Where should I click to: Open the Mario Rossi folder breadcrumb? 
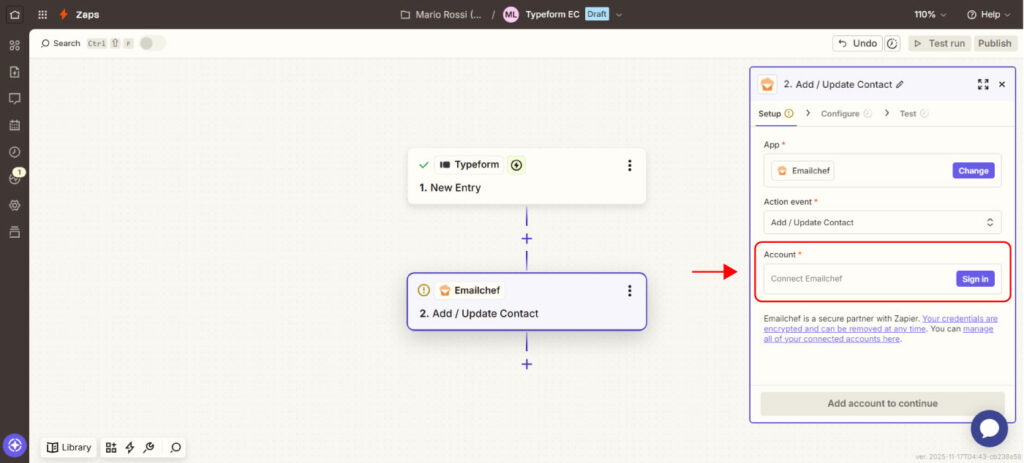441,14
